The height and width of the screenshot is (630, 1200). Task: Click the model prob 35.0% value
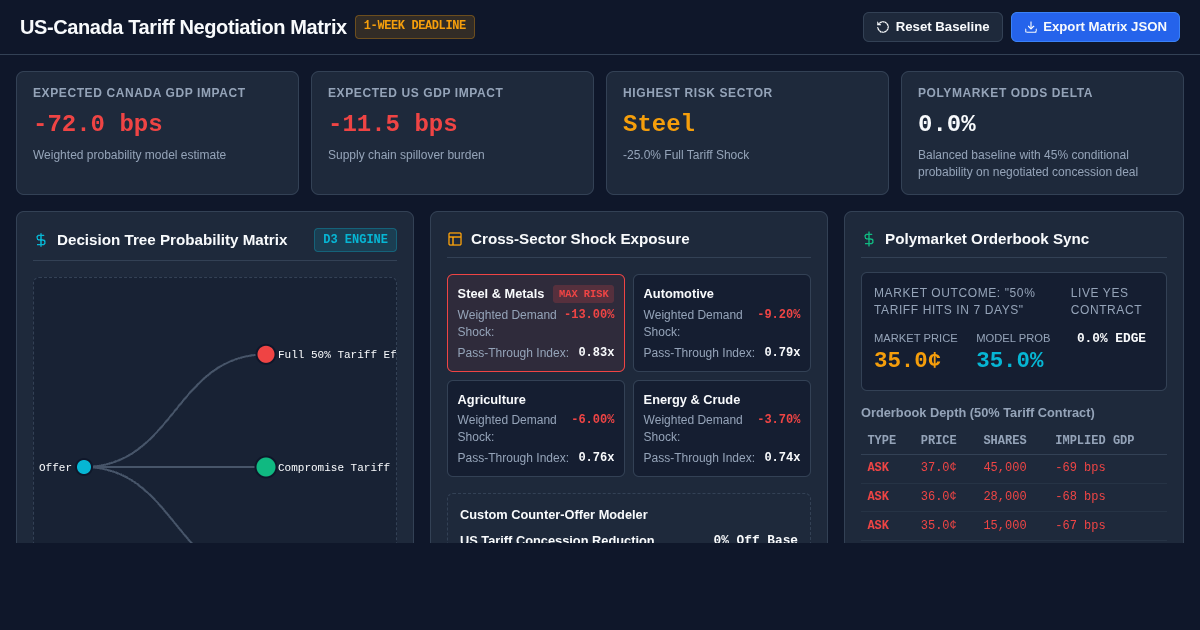1010,361
